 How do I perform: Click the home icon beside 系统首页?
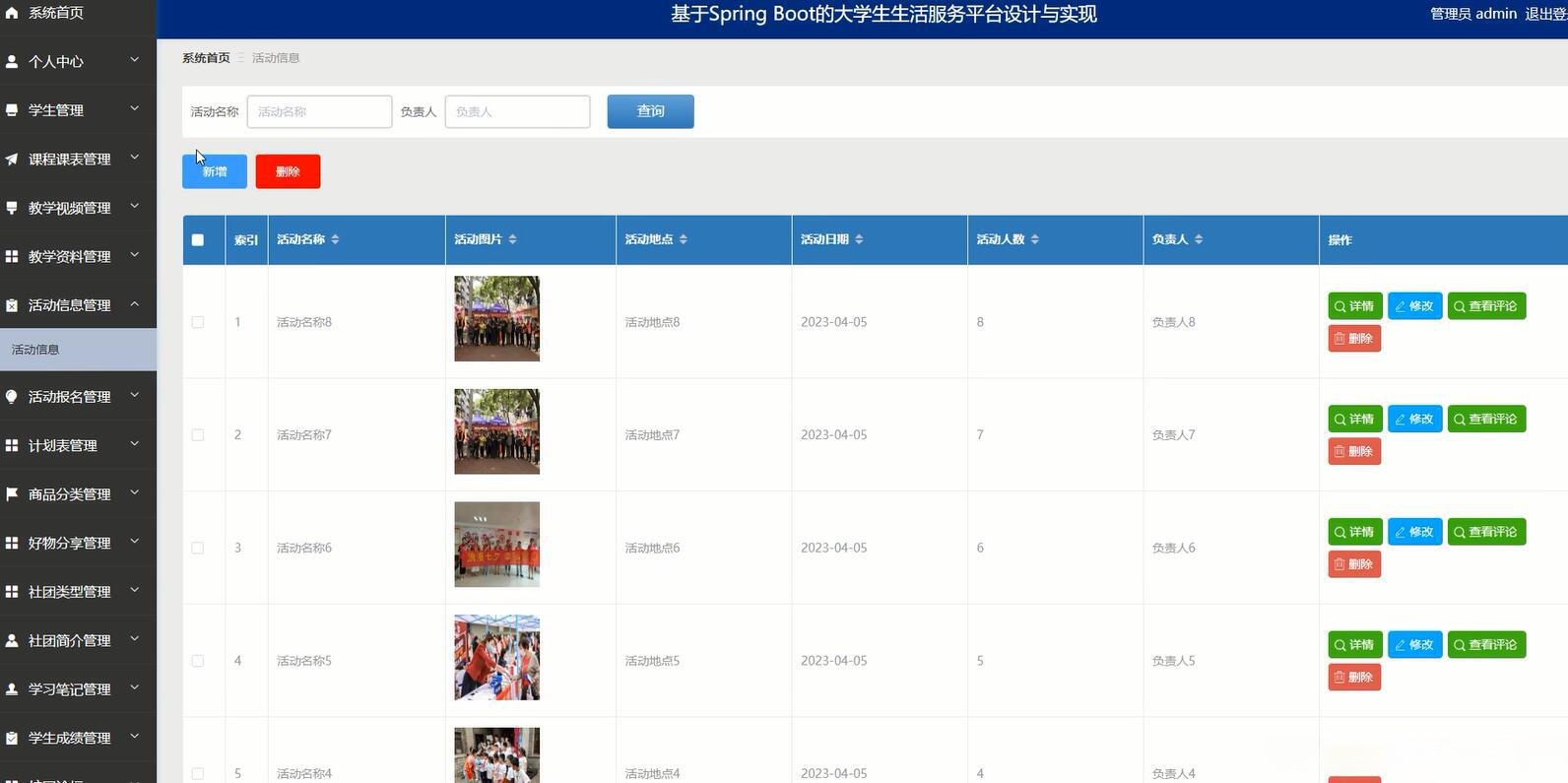(12, 13)
